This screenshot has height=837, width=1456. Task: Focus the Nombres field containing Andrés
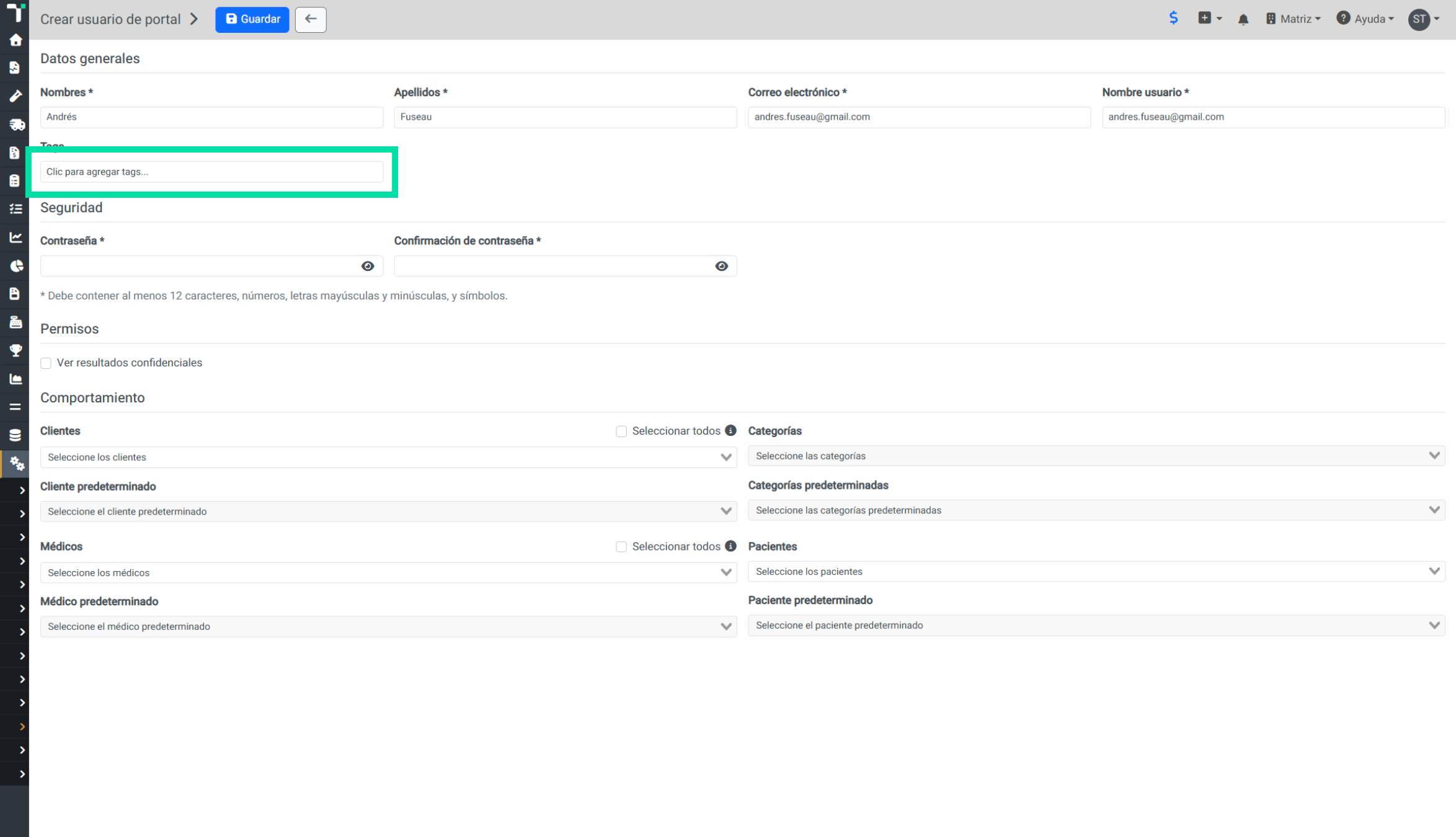point(211,117)
